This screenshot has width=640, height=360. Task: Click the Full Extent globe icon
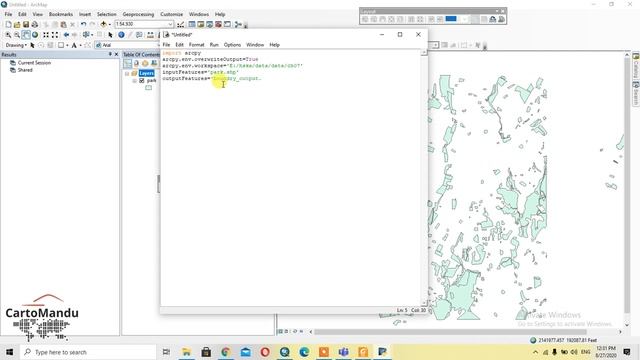pyautogui.click(x=35, y=35)
